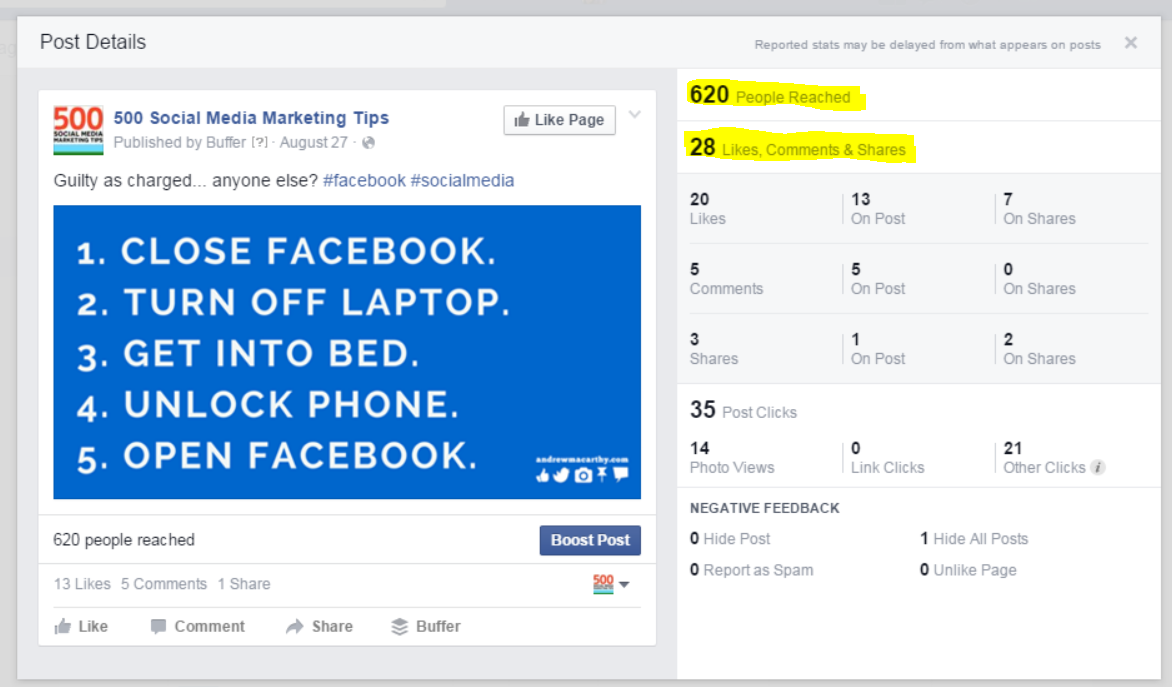Open the 5 Comments link
Image resolution: width=1172 pixels, height=687 pixels.
coord(164,583)
